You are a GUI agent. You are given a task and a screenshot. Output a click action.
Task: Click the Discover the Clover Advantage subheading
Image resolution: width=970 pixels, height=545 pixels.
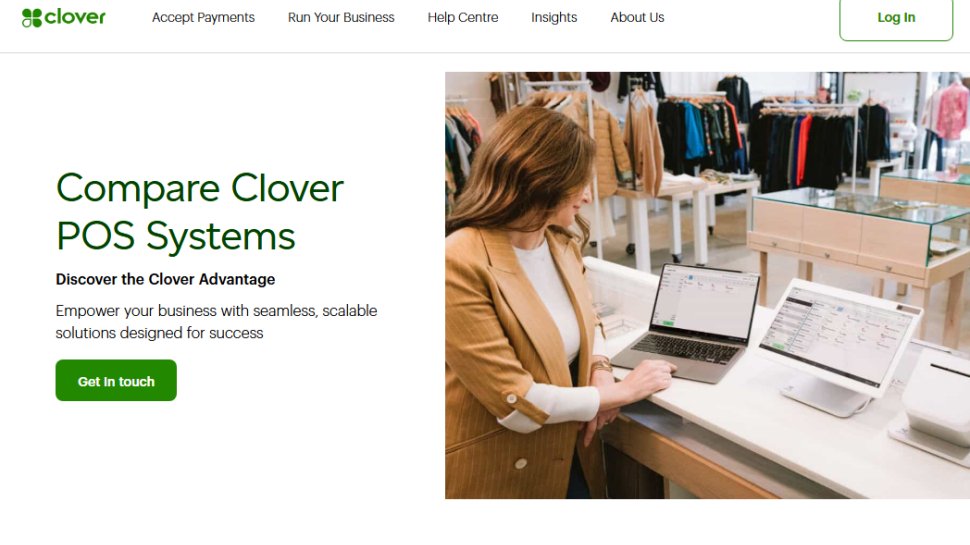click(165, 279)
